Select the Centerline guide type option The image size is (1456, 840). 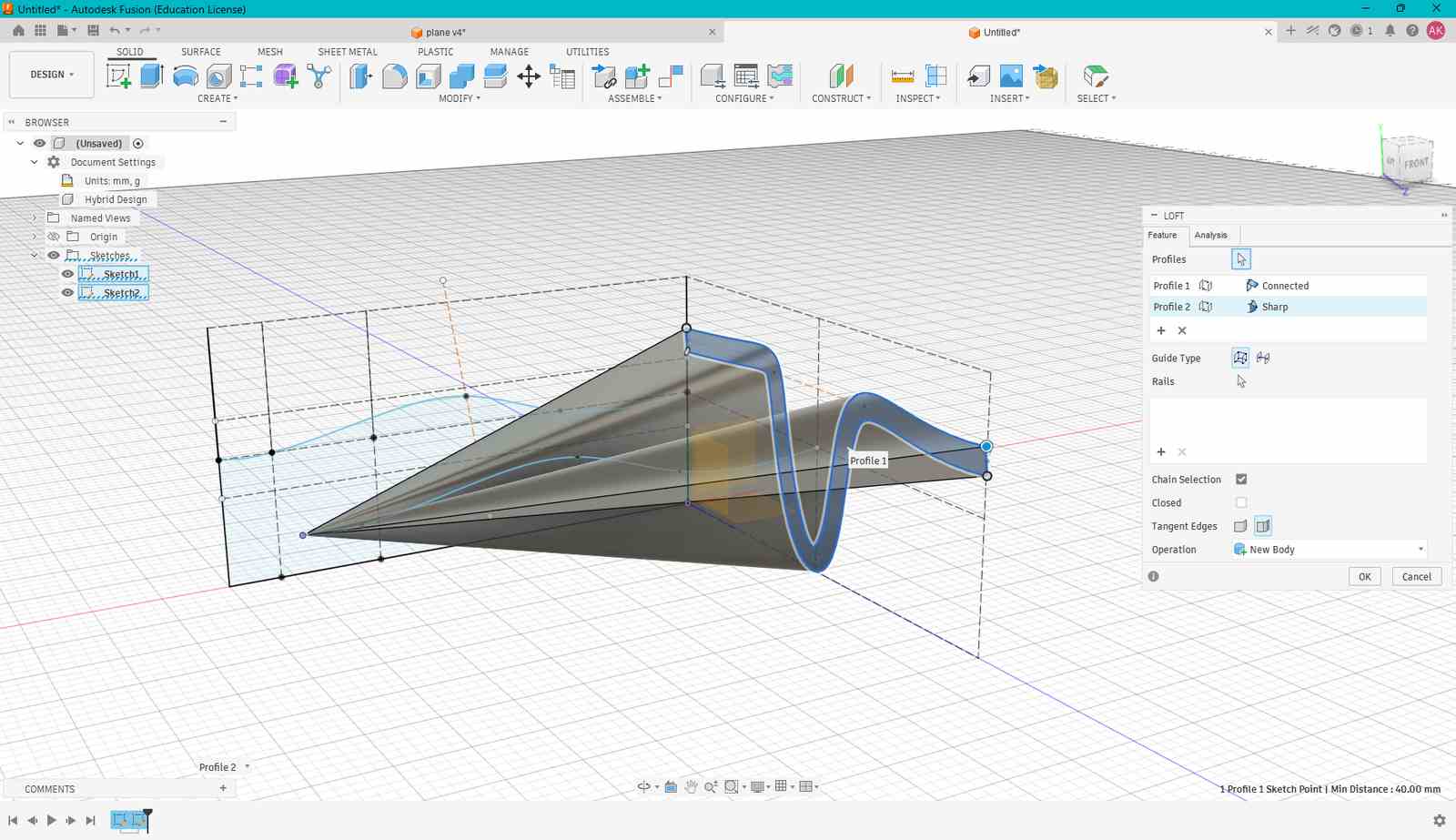(x=1263, y=358)
